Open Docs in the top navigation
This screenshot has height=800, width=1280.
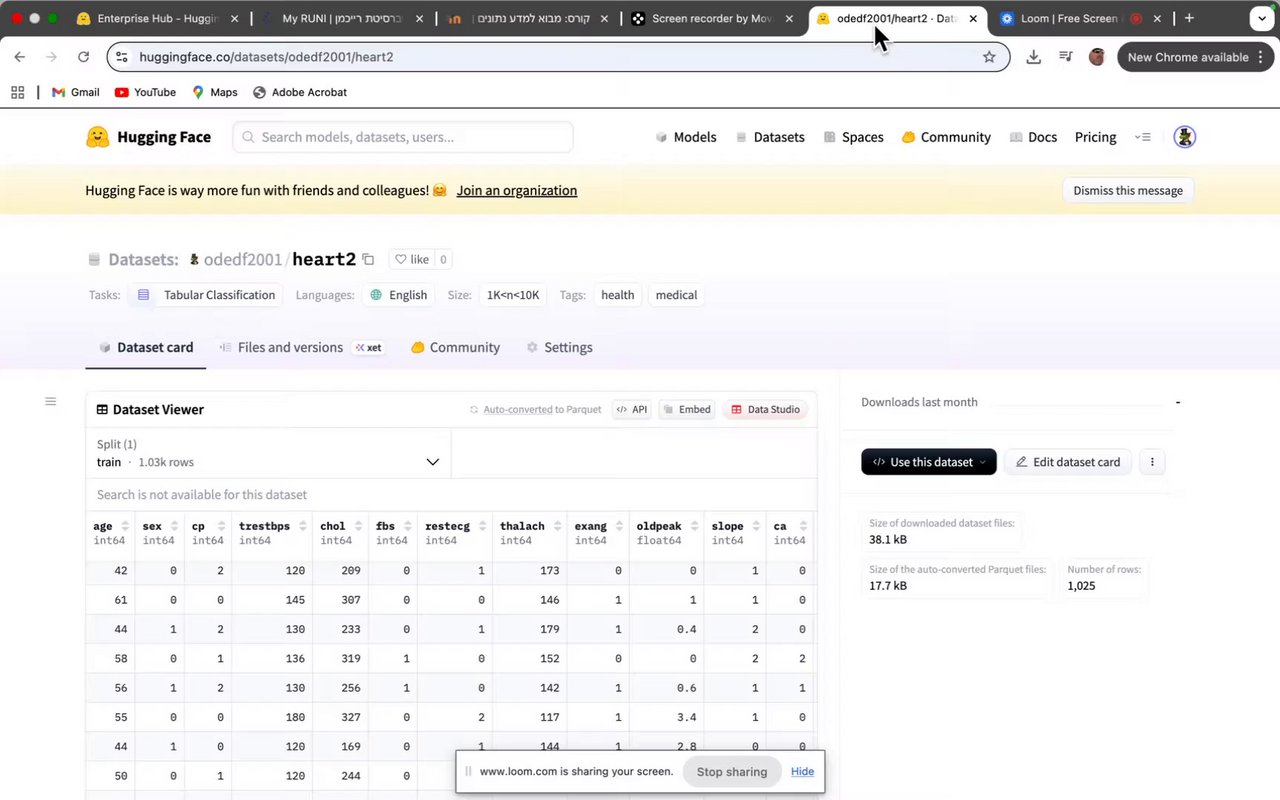[1033, 137]
